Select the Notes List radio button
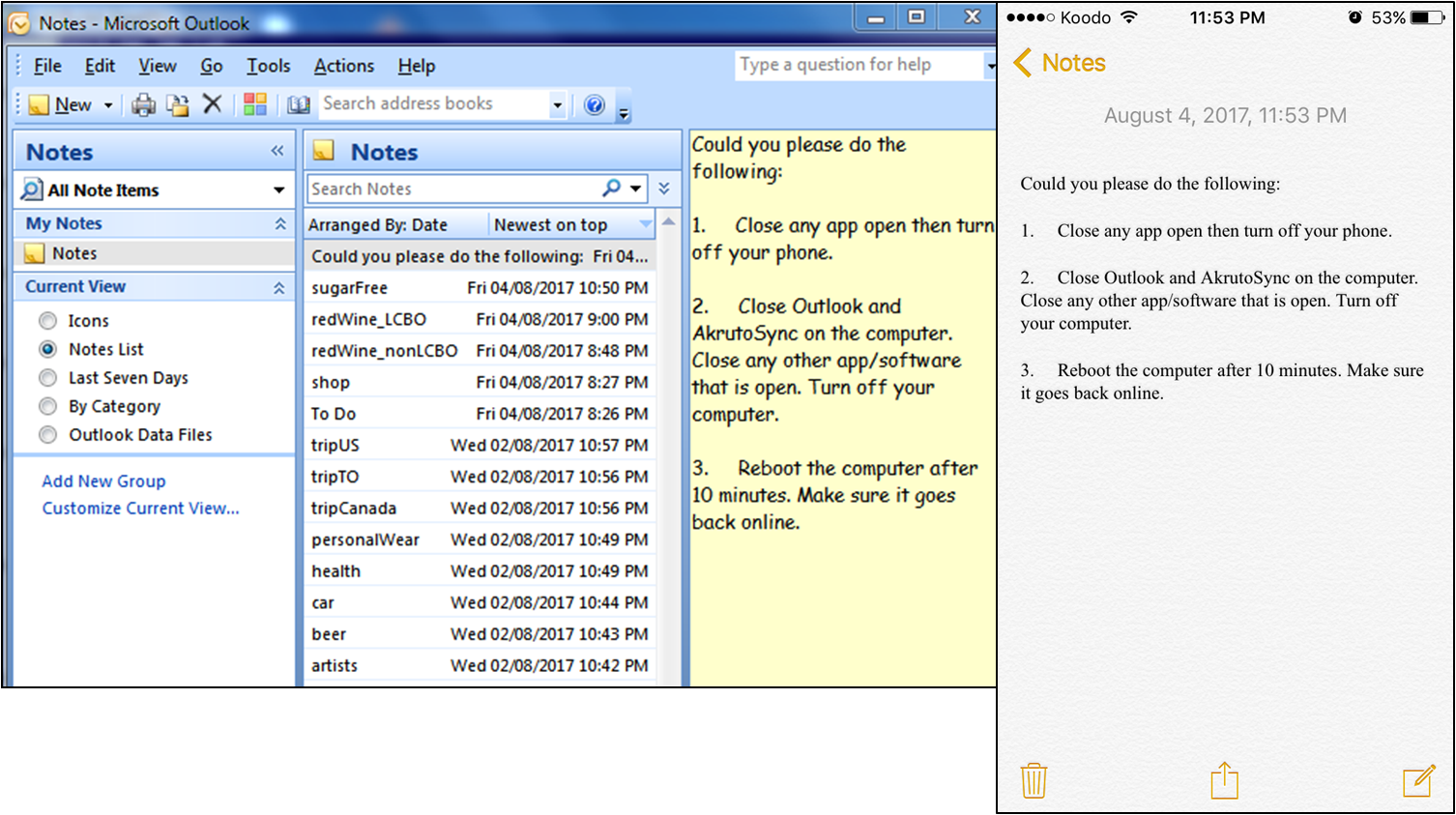The width and height of the screenshot is (1456, 815). pyautogui.click(x=47, y=349)
